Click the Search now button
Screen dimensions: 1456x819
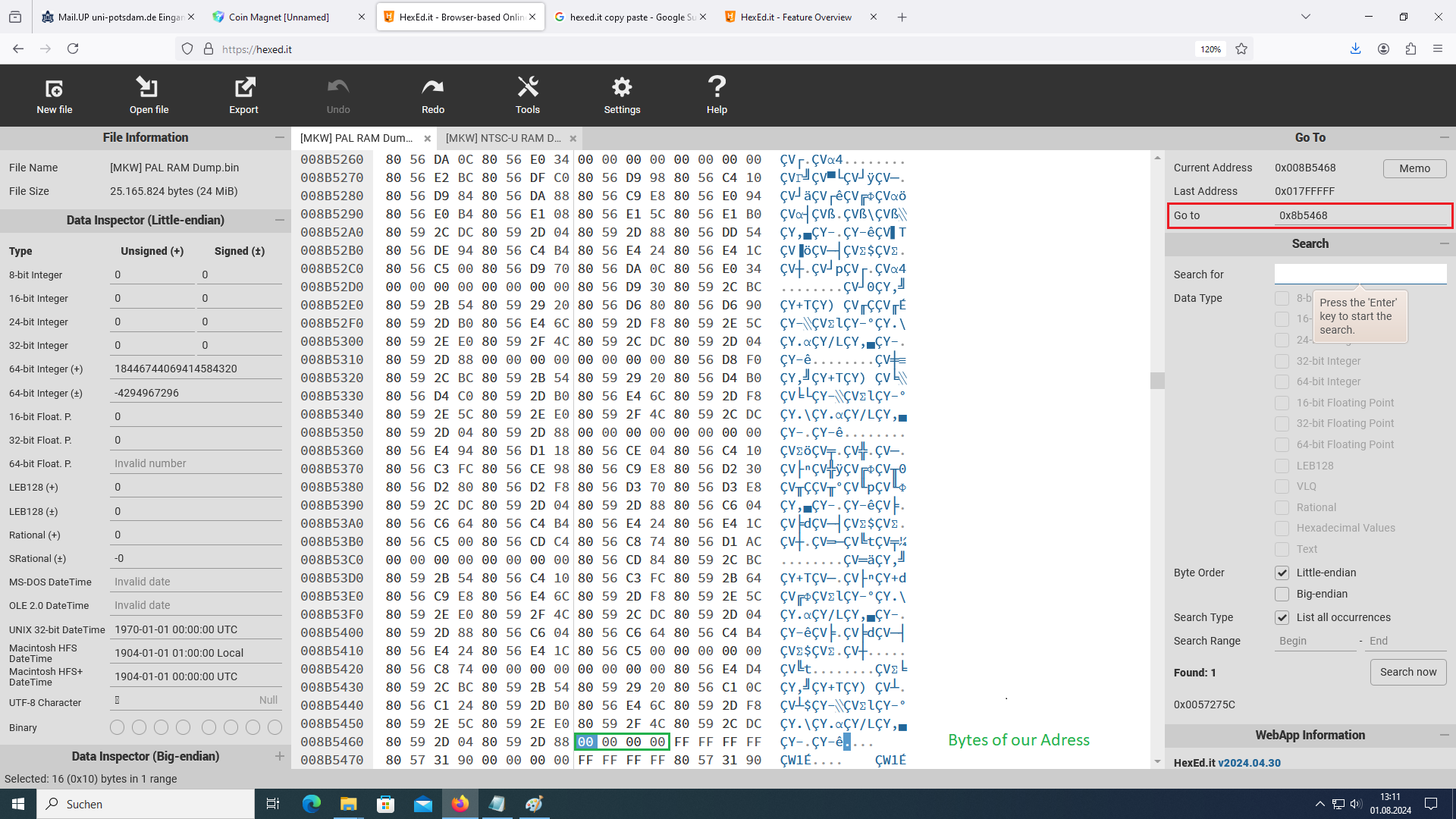1408,672
